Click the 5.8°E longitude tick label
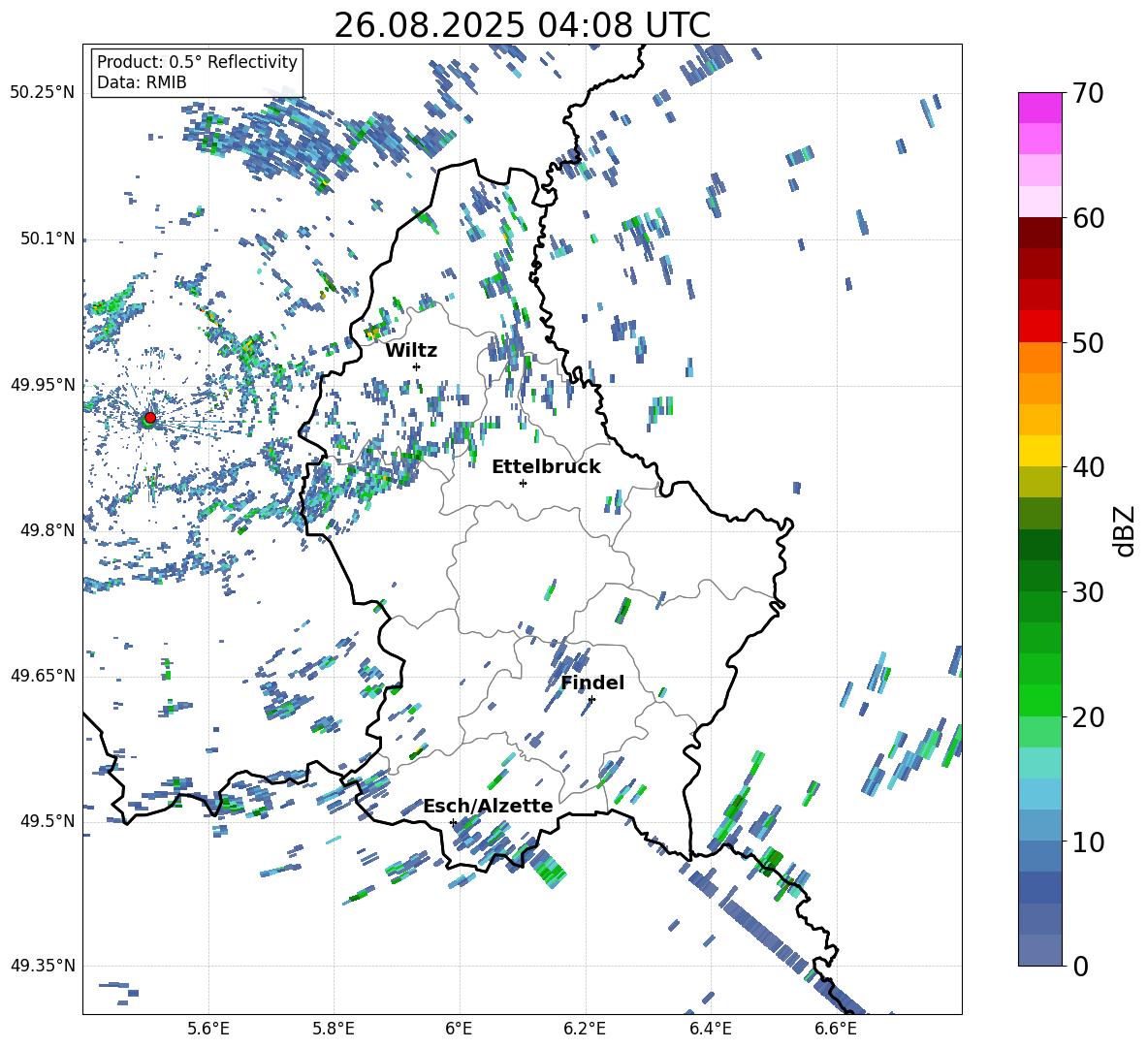The width and height of the screenshot is (1148, 1048). pyautogui.click(x=334, y=1029)
